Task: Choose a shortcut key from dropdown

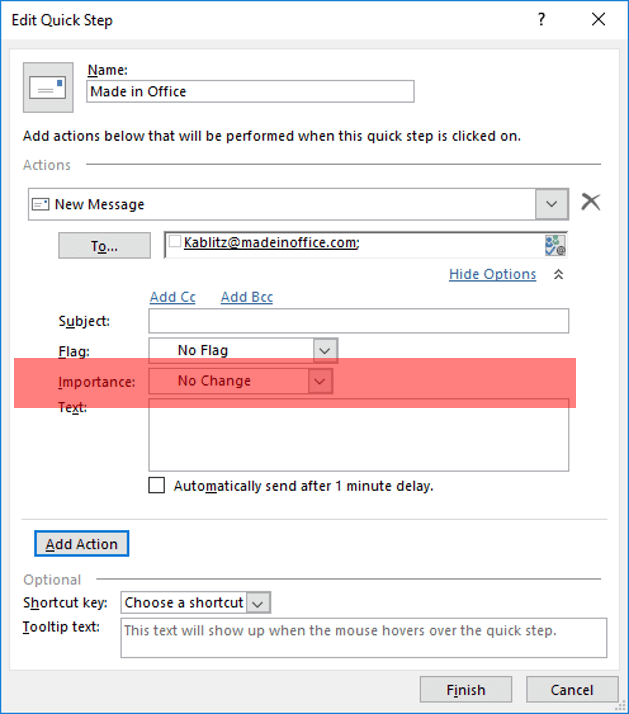Action: [258, 603]
